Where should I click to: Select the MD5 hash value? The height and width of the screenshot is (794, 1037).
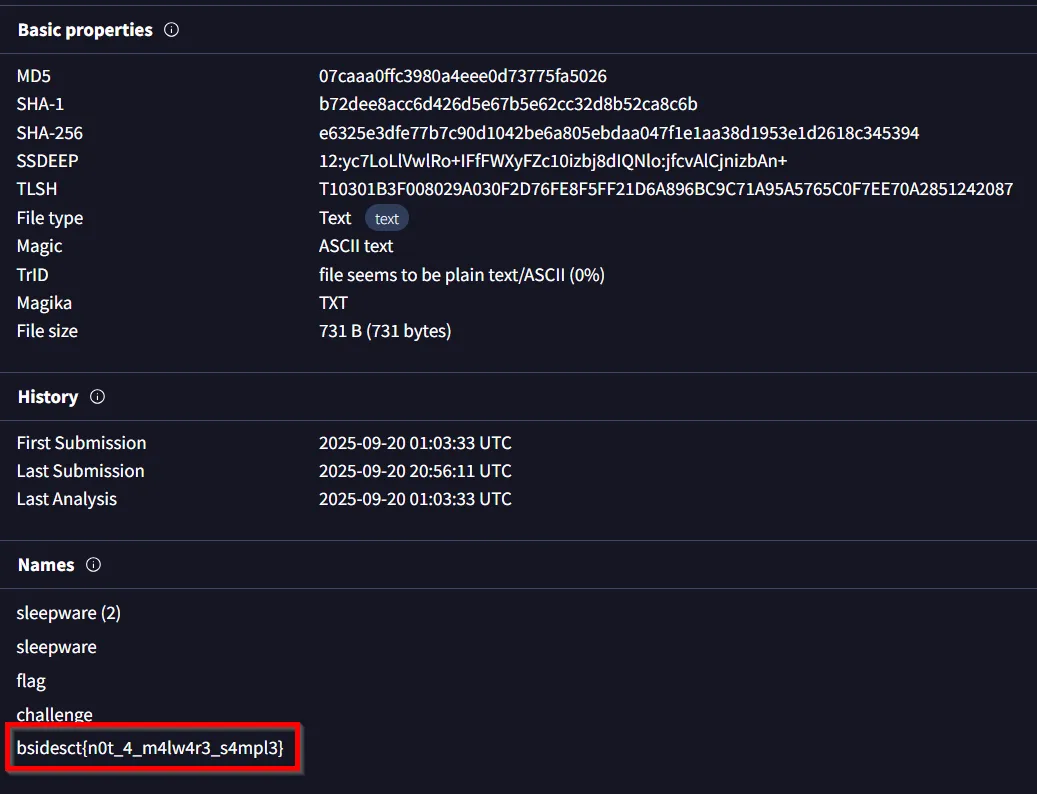[462, 76]
